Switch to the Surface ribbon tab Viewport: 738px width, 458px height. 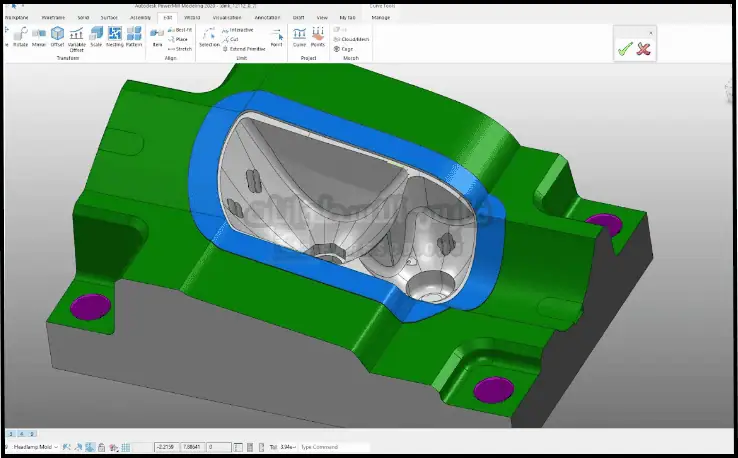click(x=110, y=18)
